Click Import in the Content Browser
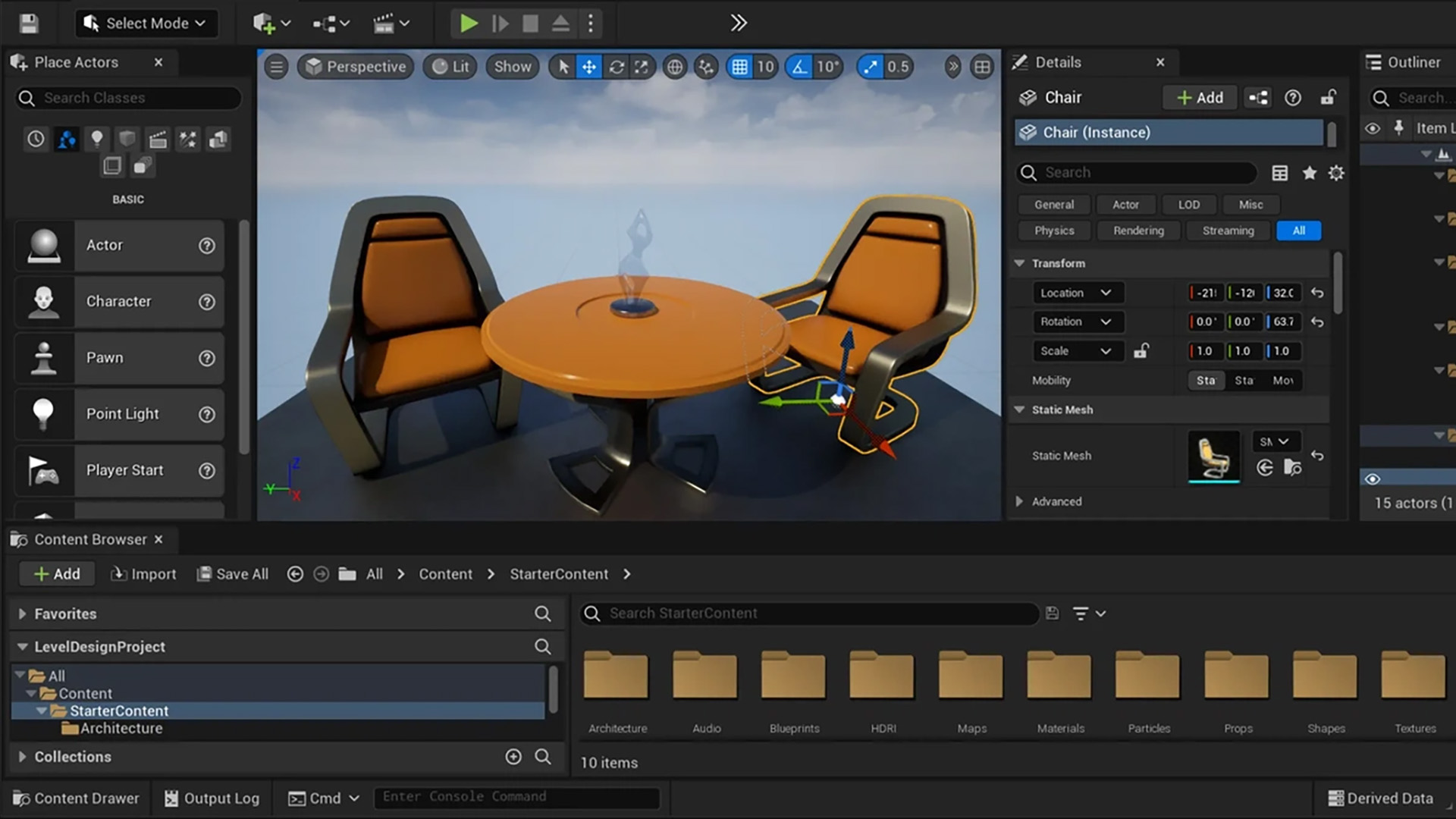1456x819 pixels. [143, 573]
